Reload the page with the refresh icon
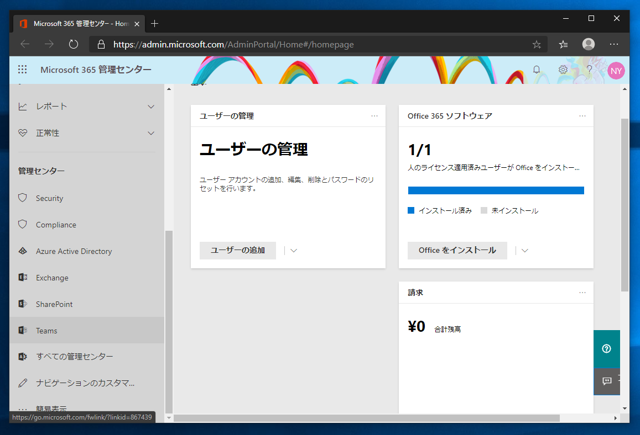Viewport: 640px width, 435px height. (x=73, y=44)
